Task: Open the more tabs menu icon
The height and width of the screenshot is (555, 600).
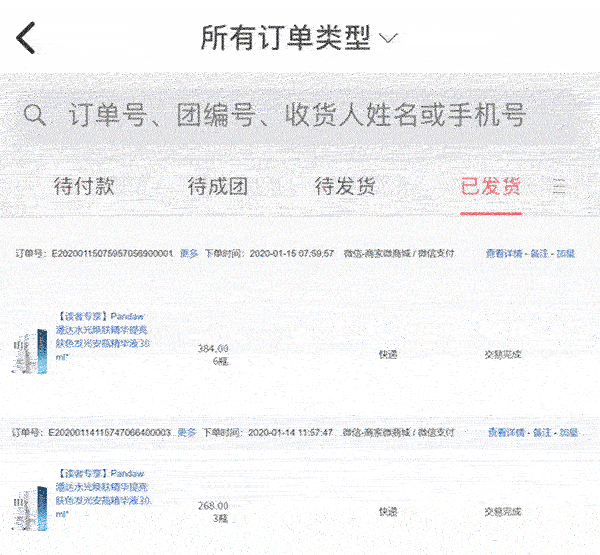Action: pos(559,186)
